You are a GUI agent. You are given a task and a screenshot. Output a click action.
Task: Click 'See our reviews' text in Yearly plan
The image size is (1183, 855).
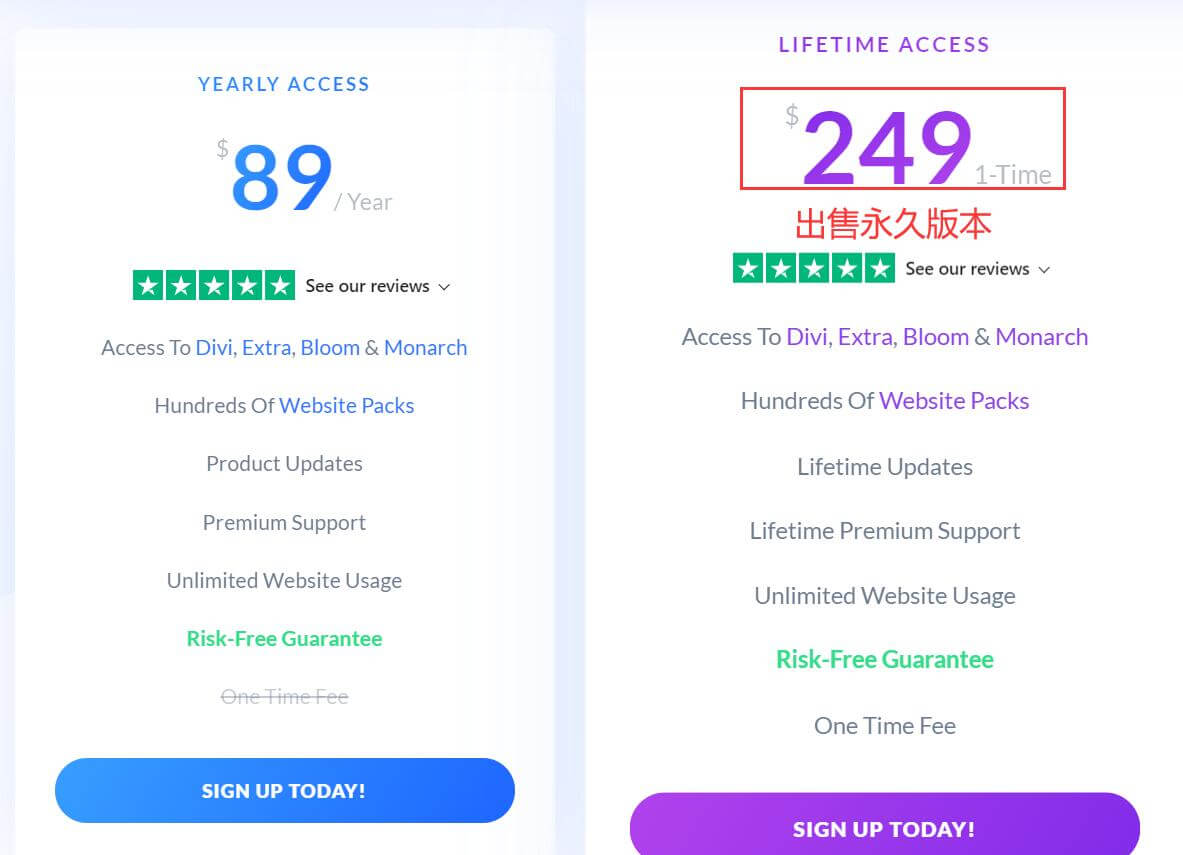click(x=367, y=286)
